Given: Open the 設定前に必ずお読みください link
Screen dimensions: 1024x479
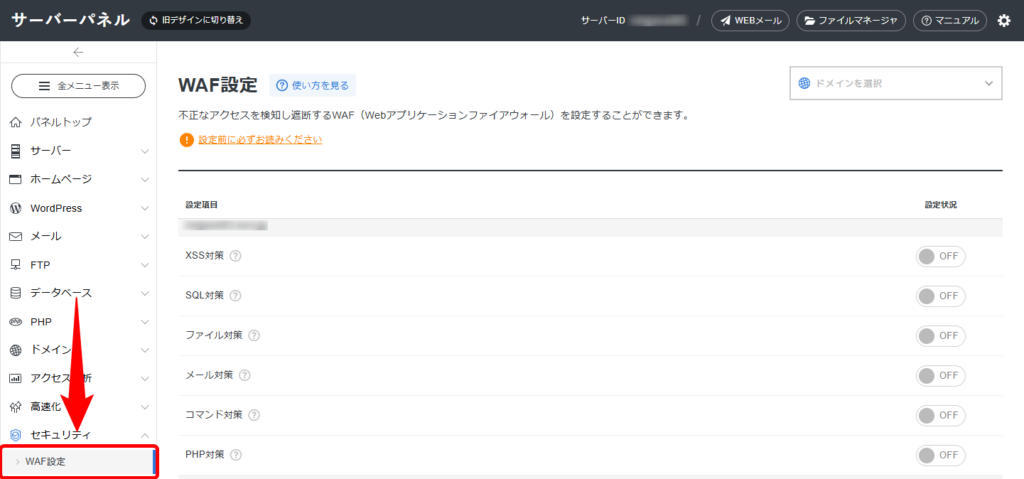Looking at the screenshot, I should click(x=260, y=140).
